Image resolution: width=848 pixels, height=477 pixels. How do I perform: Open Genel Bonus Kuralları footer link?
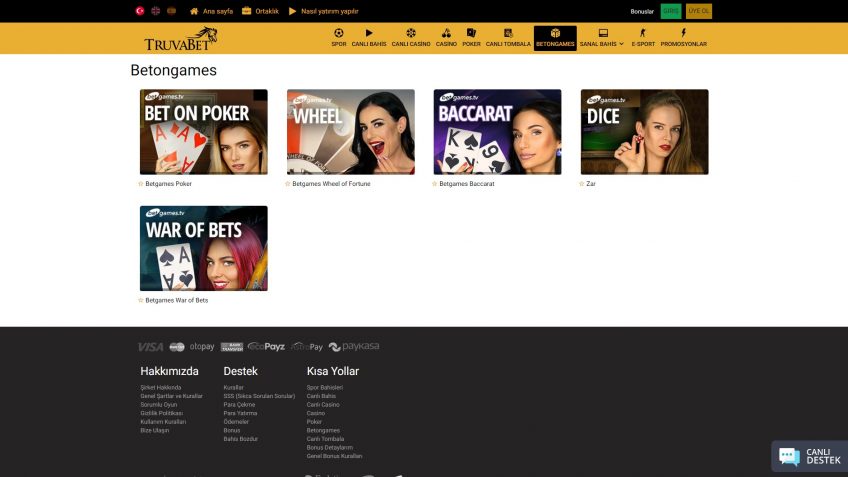(x=334, y=457)
